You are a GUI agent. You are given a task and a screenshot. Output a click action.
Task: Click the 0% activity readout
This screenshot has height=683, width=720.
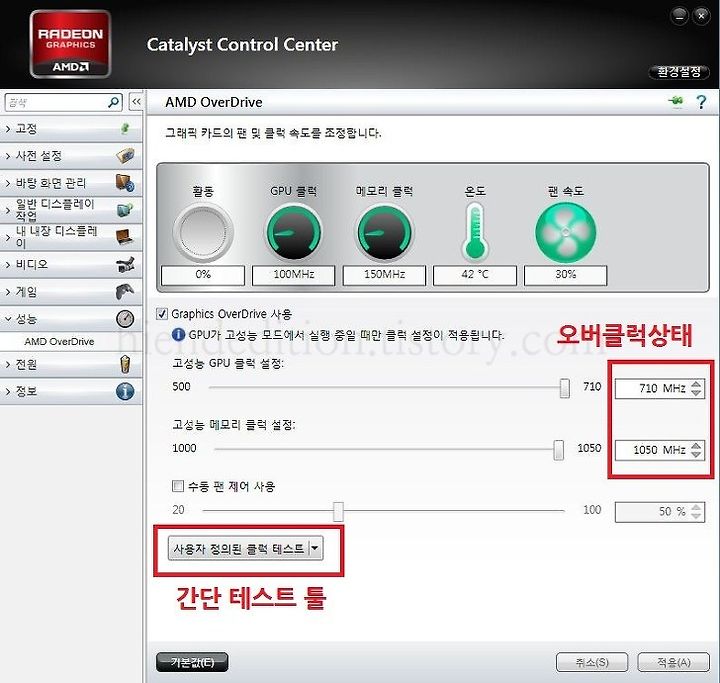pyautogui.click(x=203, y=275)
